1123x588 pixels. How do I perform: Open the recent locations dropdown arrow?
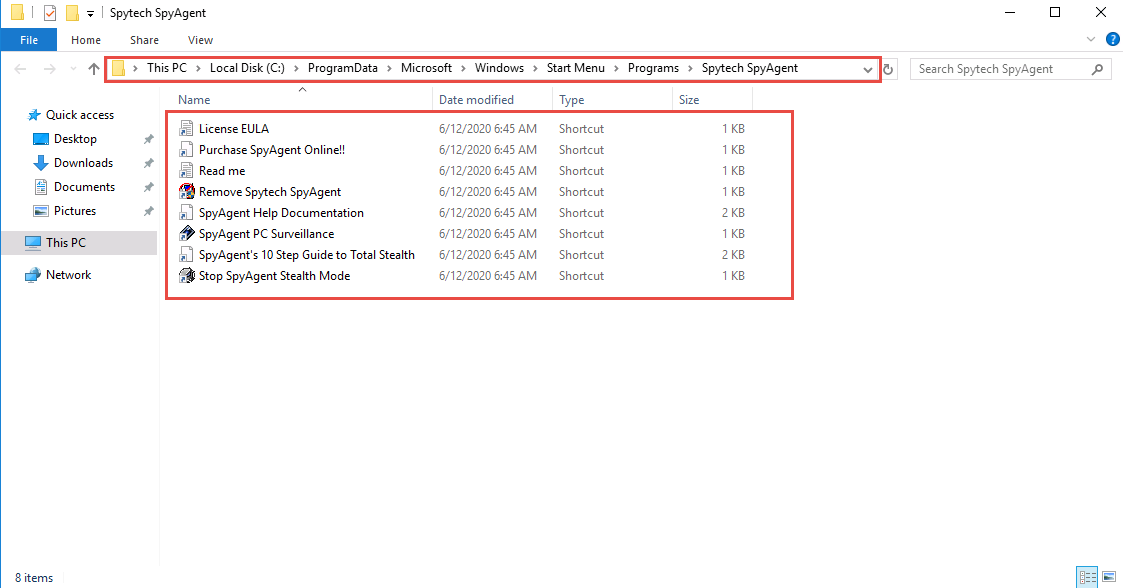[x=73, y=69]
